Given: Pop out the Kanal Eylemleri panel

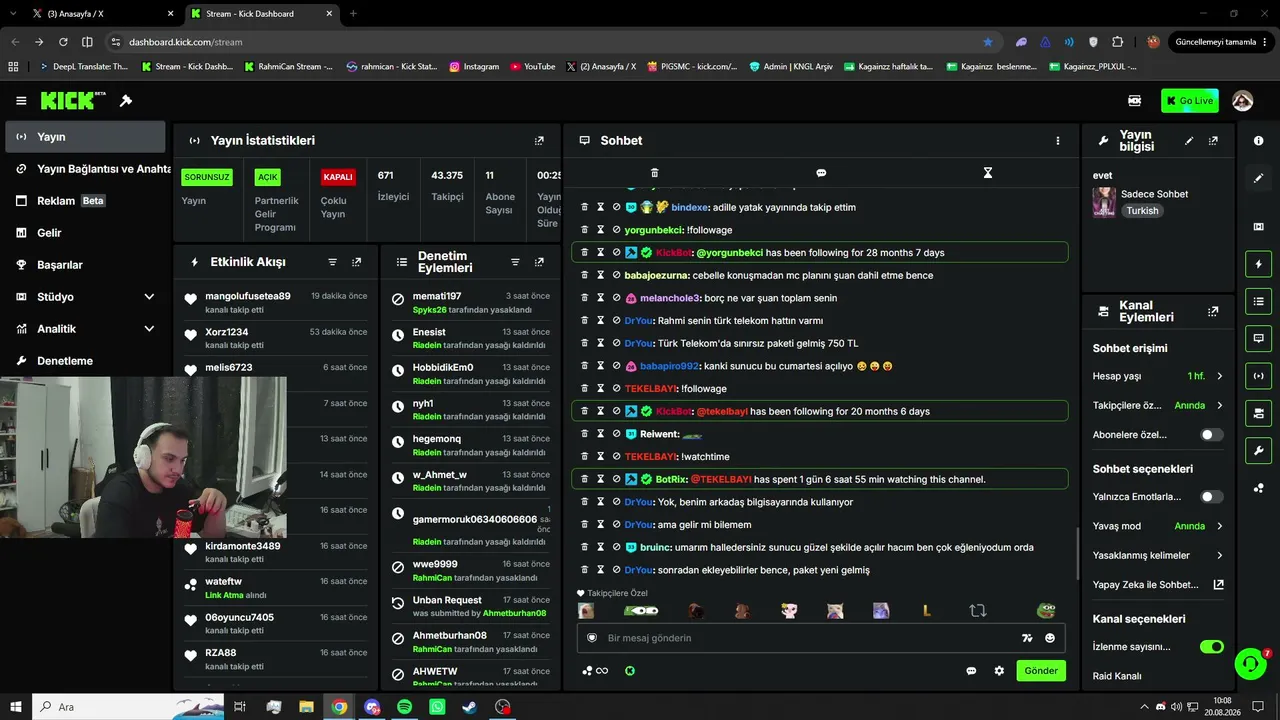Looking at the screenshot, I should [1213, 312].
